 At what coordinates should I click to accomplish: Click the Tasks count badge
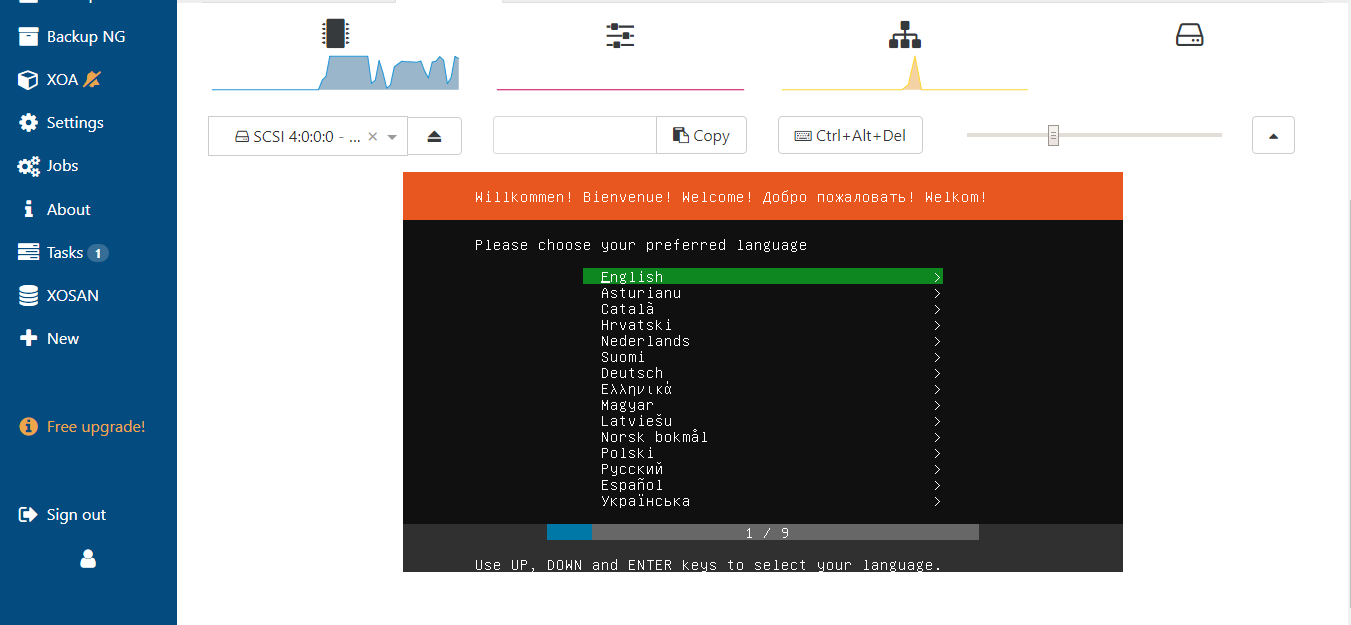pos(98,253)
